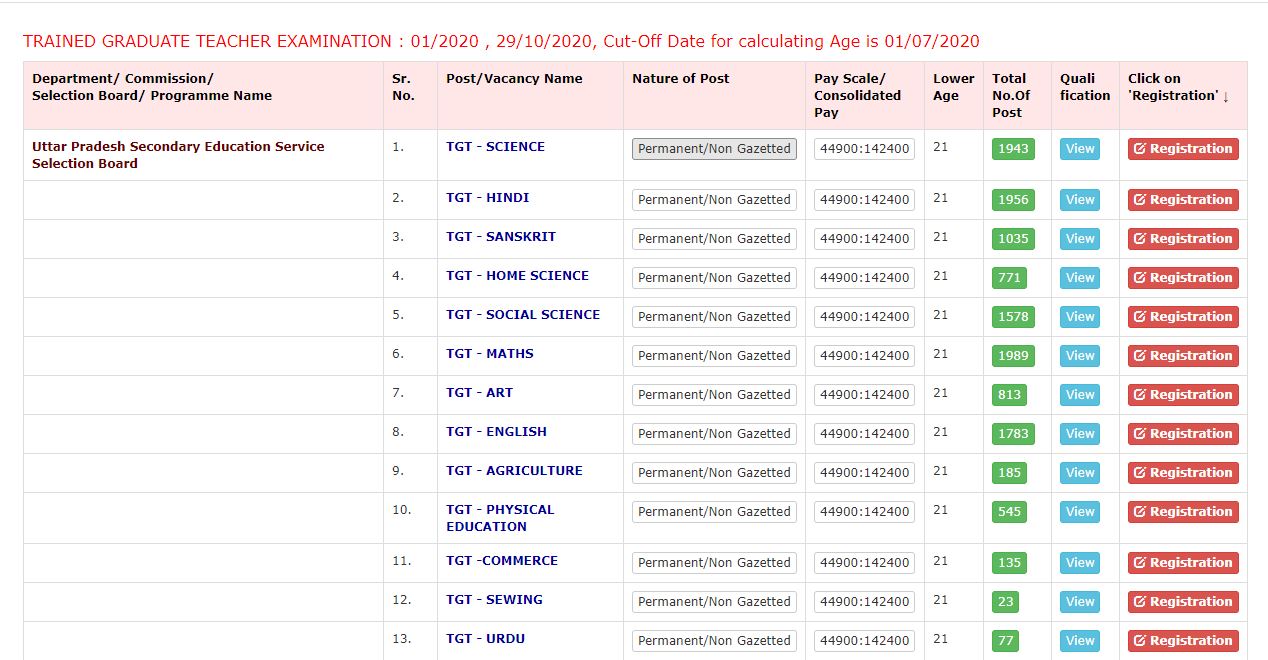Click the 1783 total posts badge
This screenshot has width=1268, height=660.
pos(1013,434)
